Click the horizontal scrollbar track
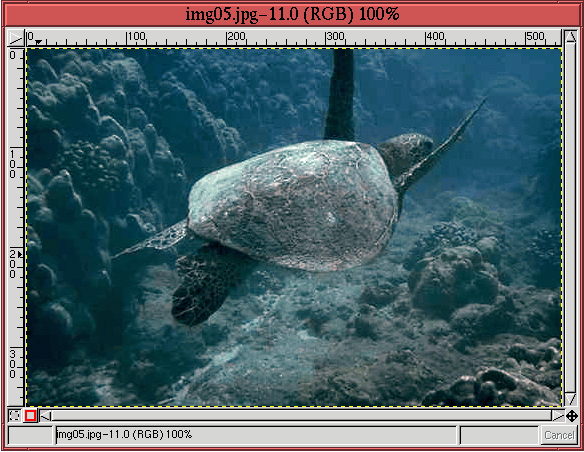This screenshot has height=452, width=584. [302, 416]
